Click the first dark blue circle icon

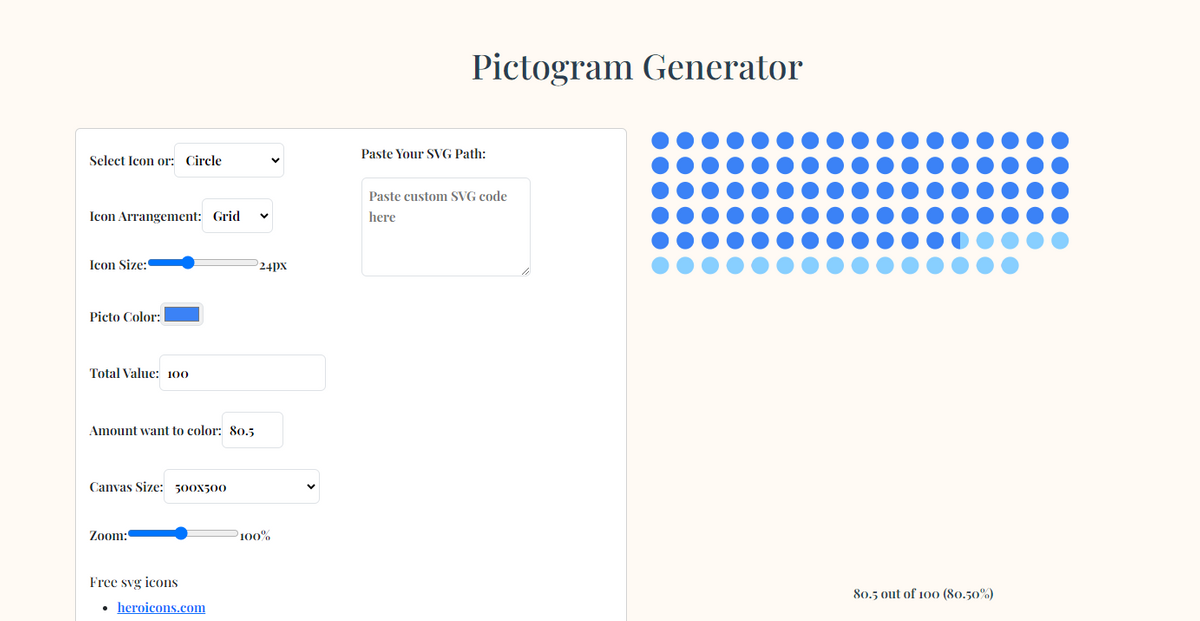pyautogui.click(x=659, y=140)
